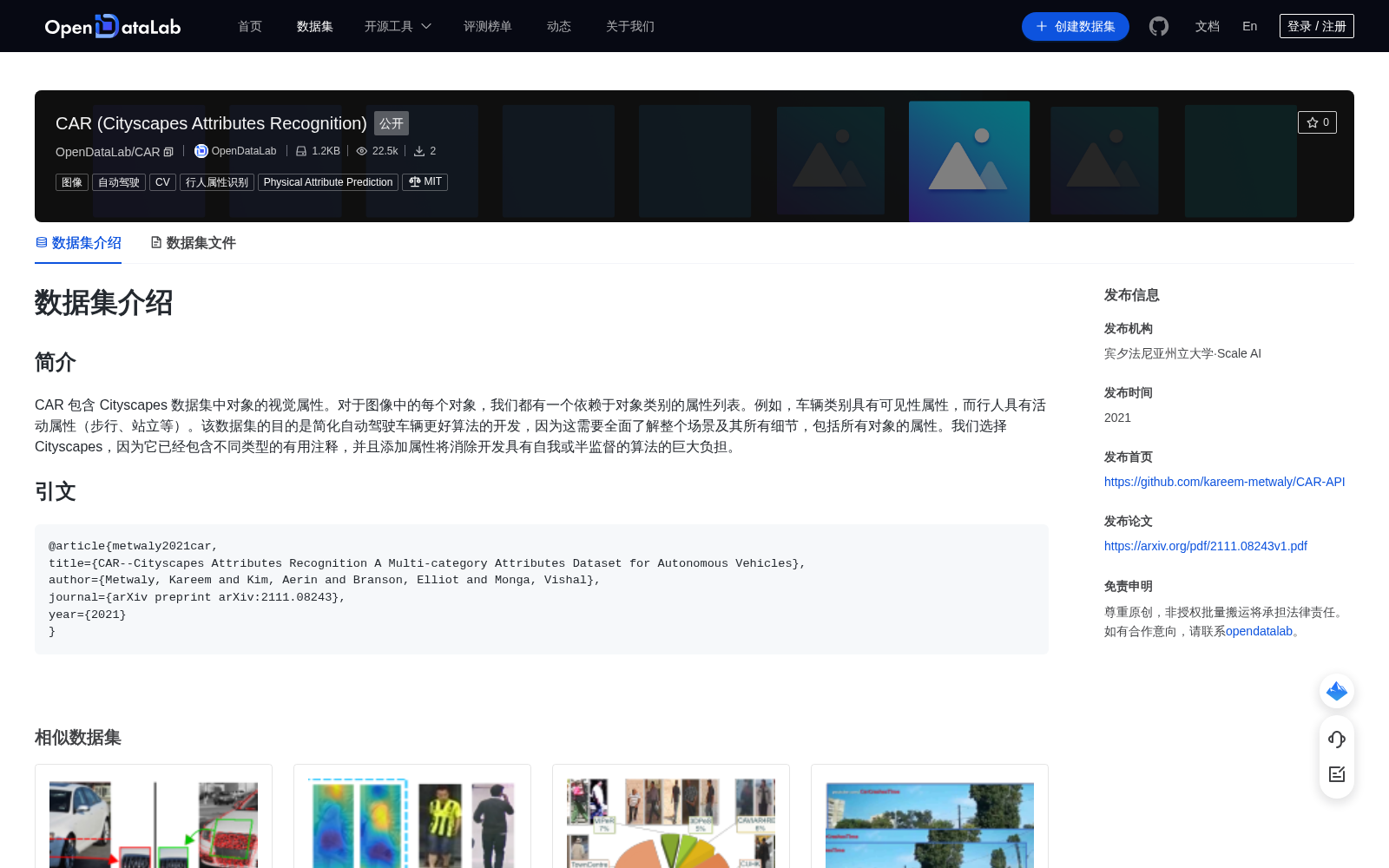Expand the 开源工具 dropdown menu

398,26
